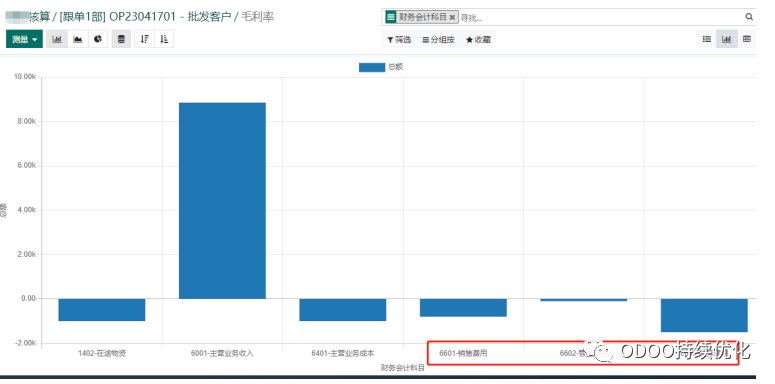Focus the 寻找... search input
775x384 pixels.
(x=601, y=18)
